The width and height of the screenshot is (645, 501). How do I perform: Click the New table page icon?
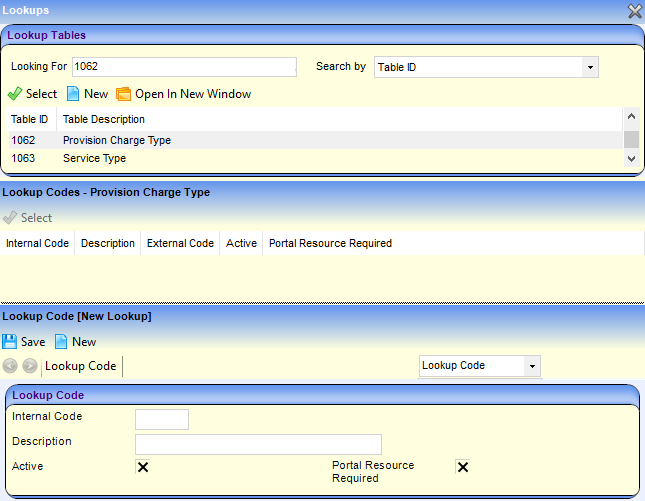[x=73, y=94]
